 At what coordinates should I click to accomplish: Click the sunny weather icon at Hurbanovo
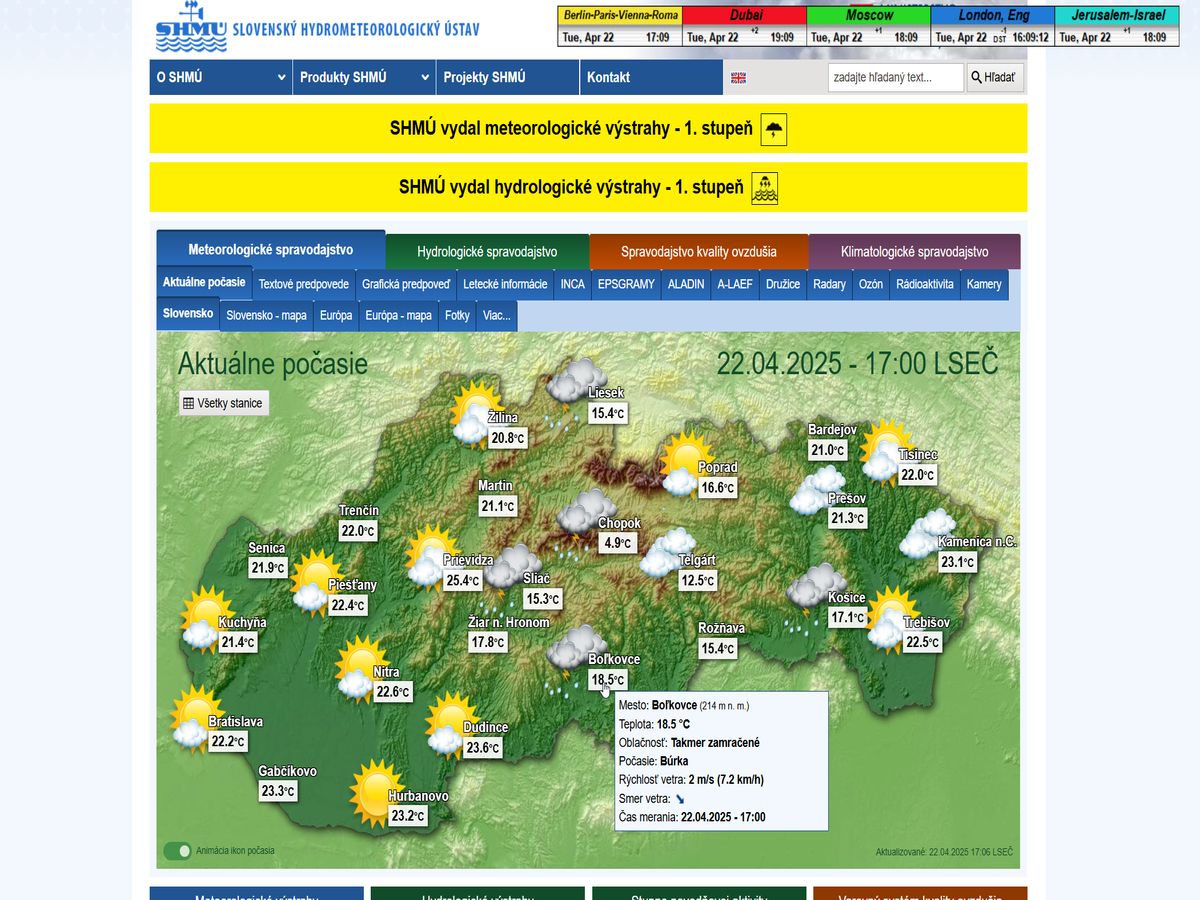click(x=376, y=788)
